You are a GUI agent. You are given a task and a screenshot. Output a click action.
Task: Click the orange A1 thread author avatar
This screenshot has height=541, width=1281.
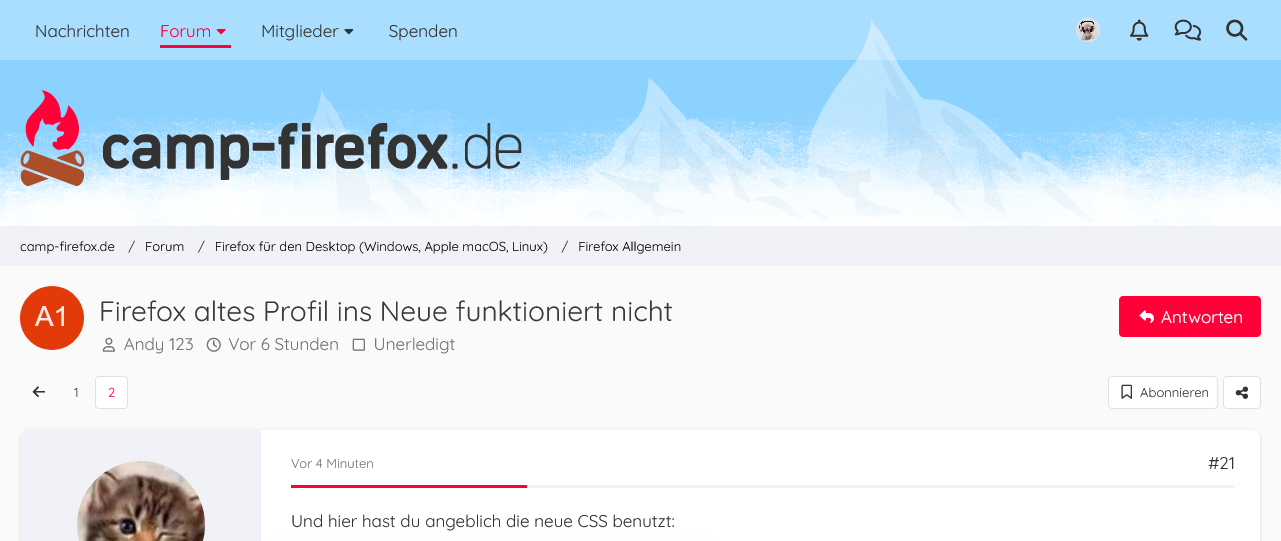pyautogui.click(x=51, y=318)
